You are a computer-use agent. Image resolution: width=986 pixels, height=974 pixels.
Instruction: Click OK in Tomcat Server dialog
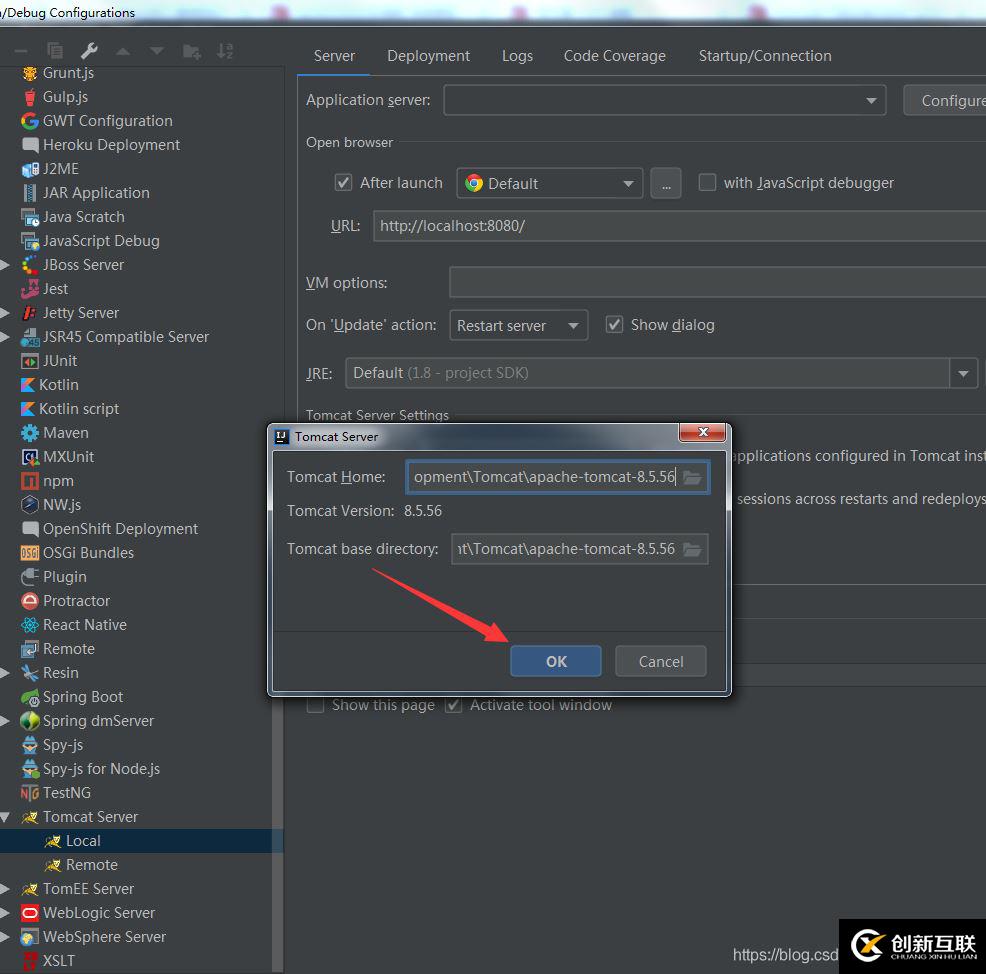click(x=556, y=661)
